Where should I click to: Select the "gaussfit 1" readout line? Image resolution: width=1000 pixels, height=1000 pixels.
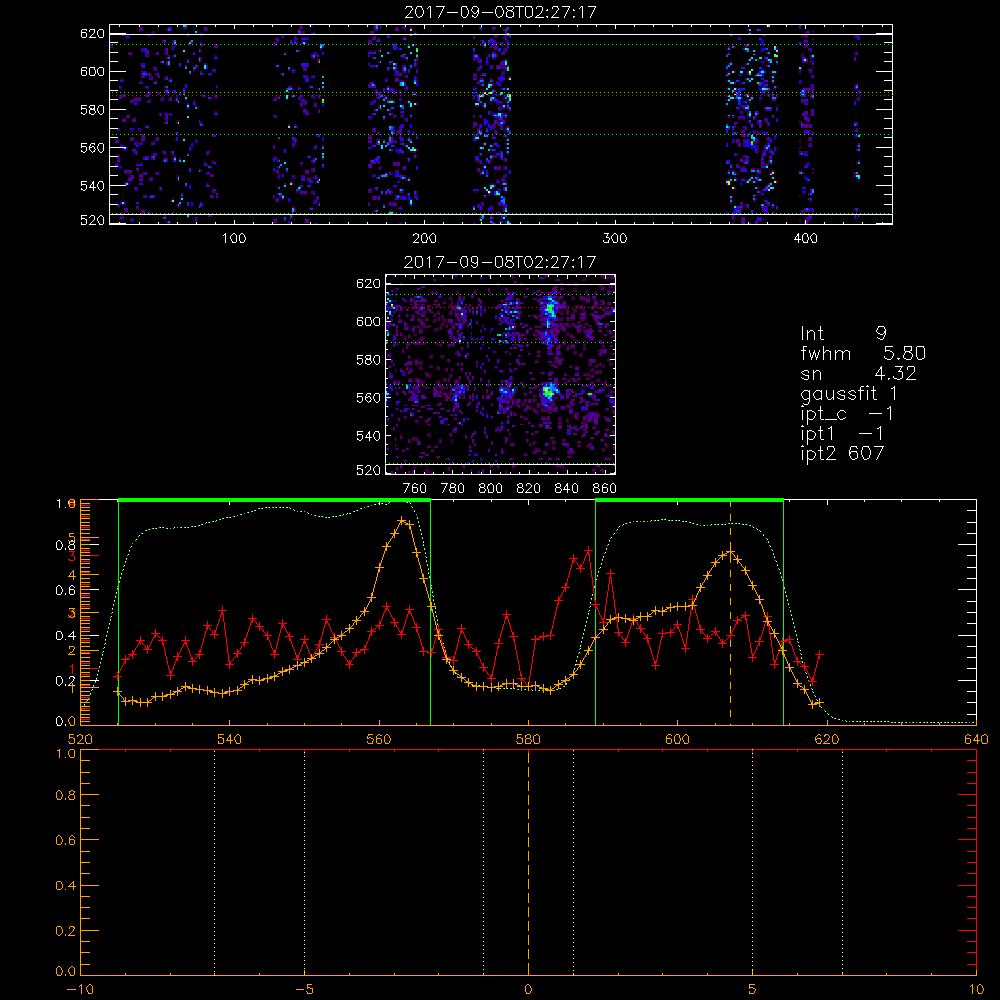[x=849, y=394]
